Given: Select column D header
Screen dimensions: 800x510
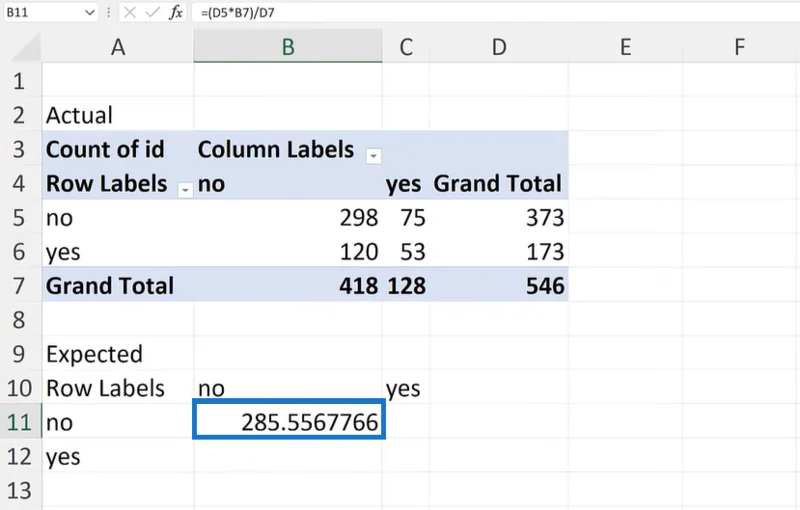Looking at the screenshot, I should (499, 47).
